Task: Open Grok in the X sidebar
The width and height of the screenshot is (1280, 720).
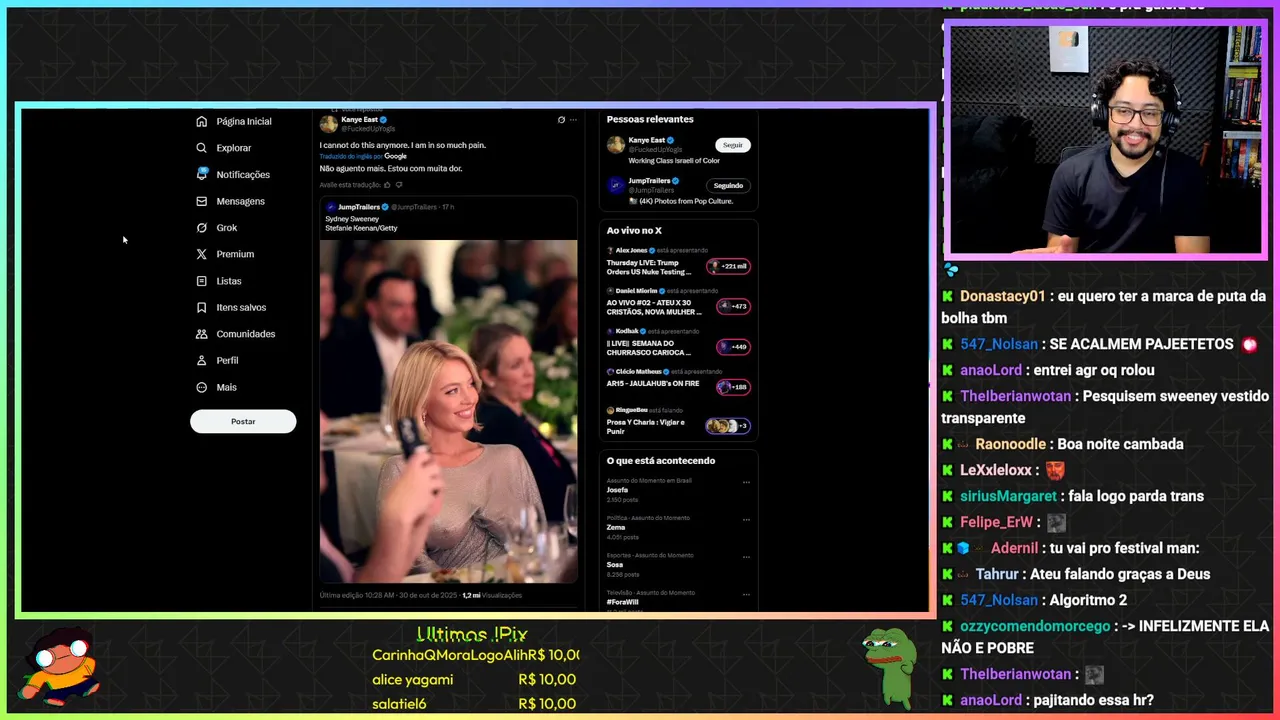Action: pyautogui.click(x=217, y=228)
